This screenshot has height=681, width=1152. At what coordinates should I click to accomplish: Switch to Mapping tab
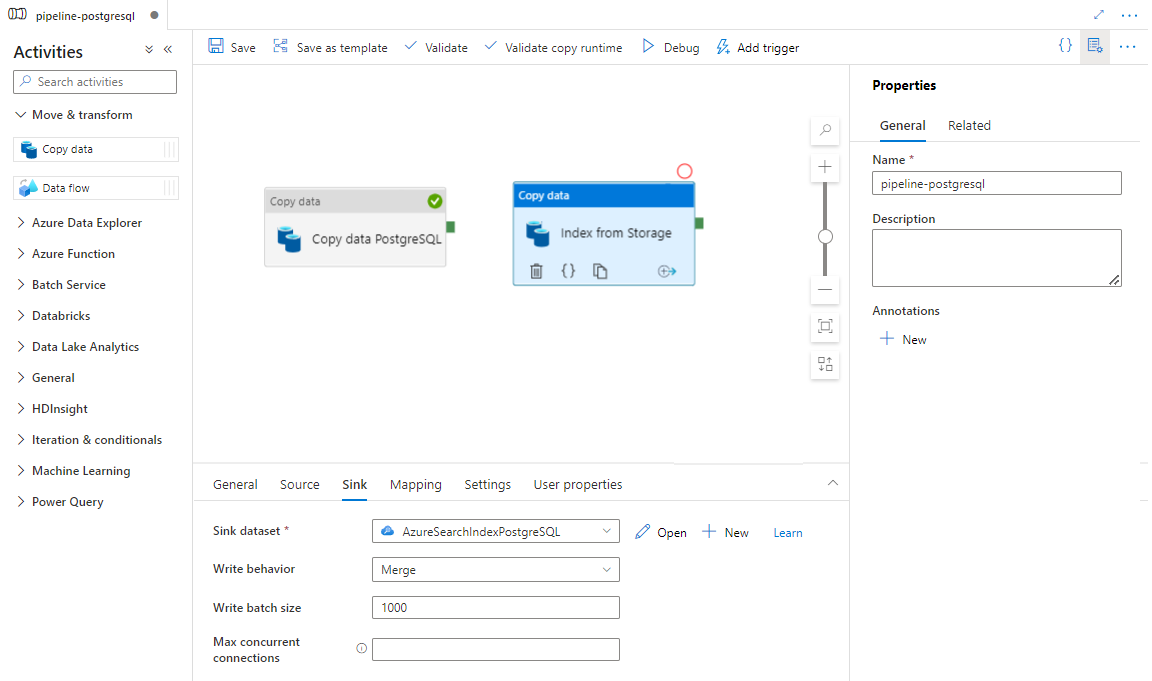click(416, 485)
